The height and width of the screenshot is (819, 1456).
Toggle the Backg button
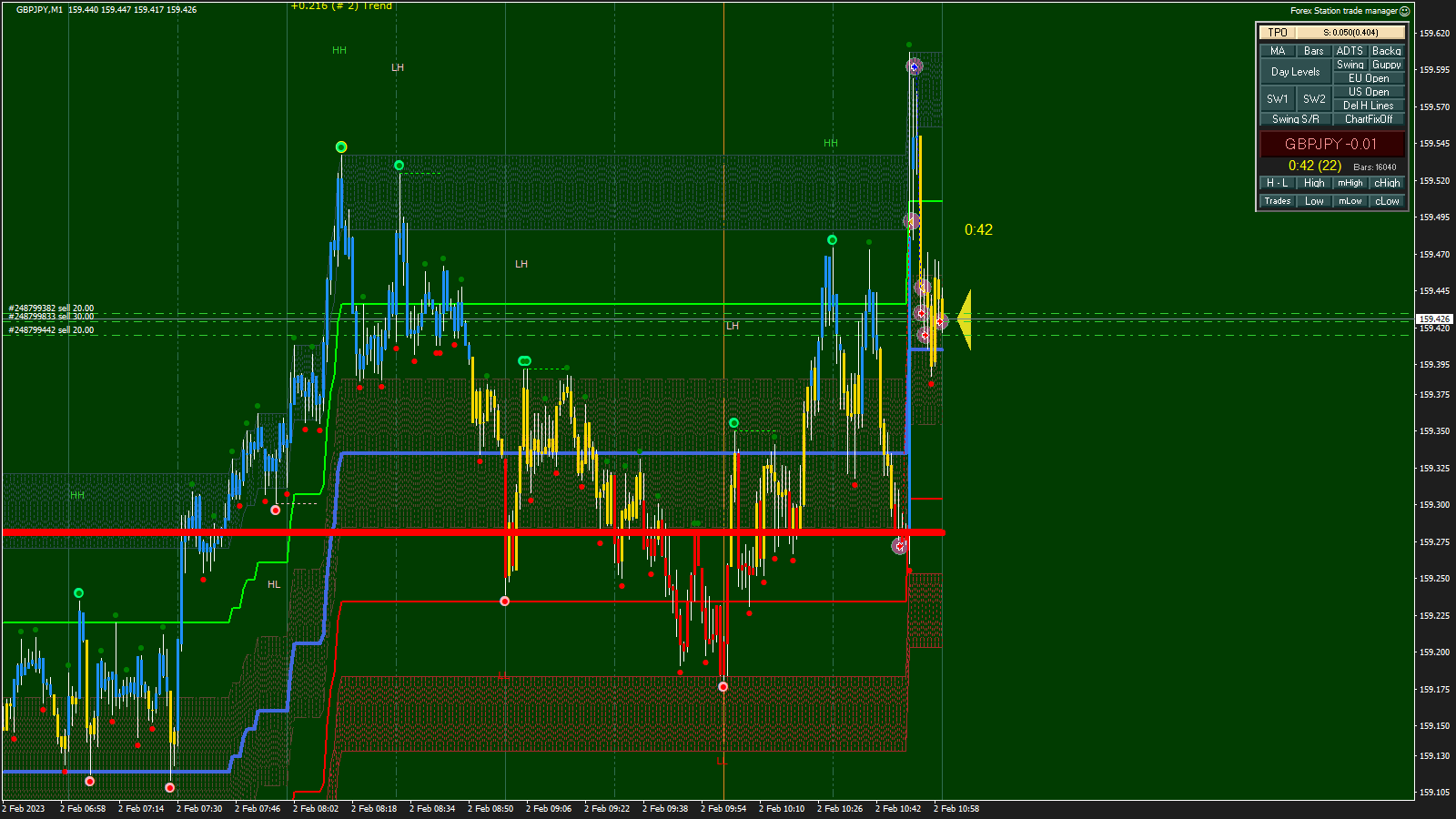click(x=1387, y=51)
